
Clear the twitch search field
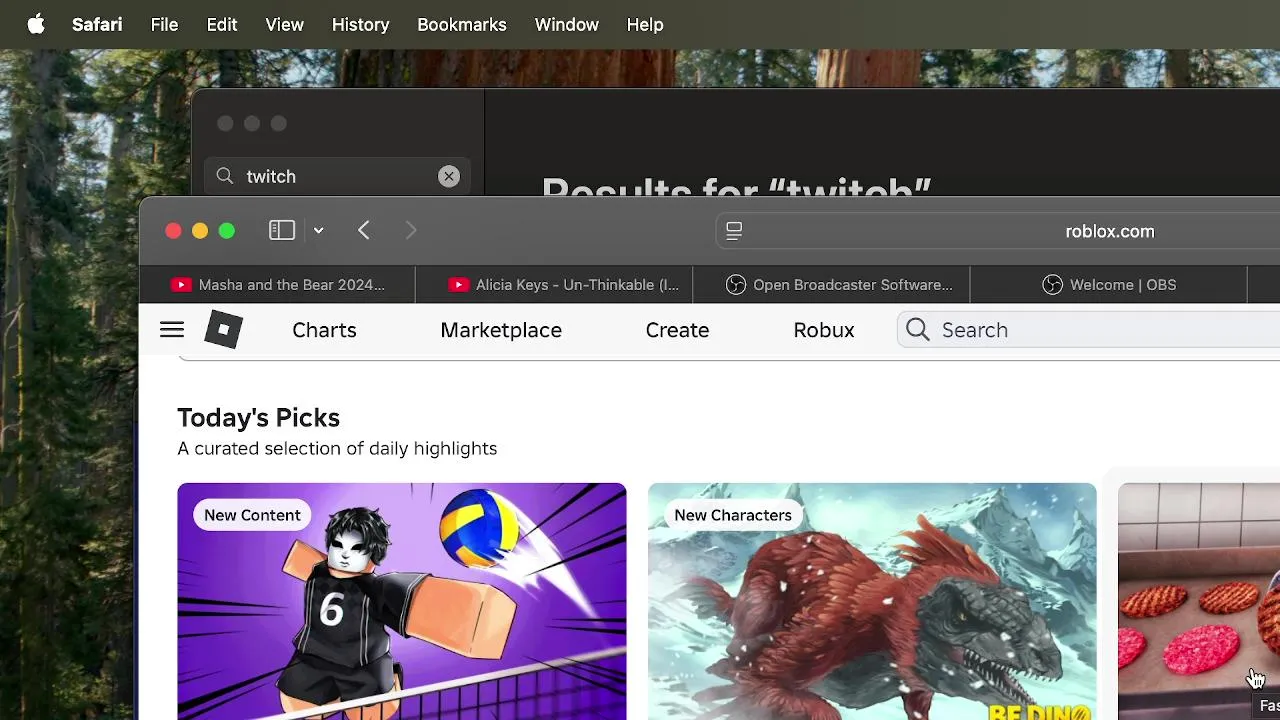tap(449, 176)
